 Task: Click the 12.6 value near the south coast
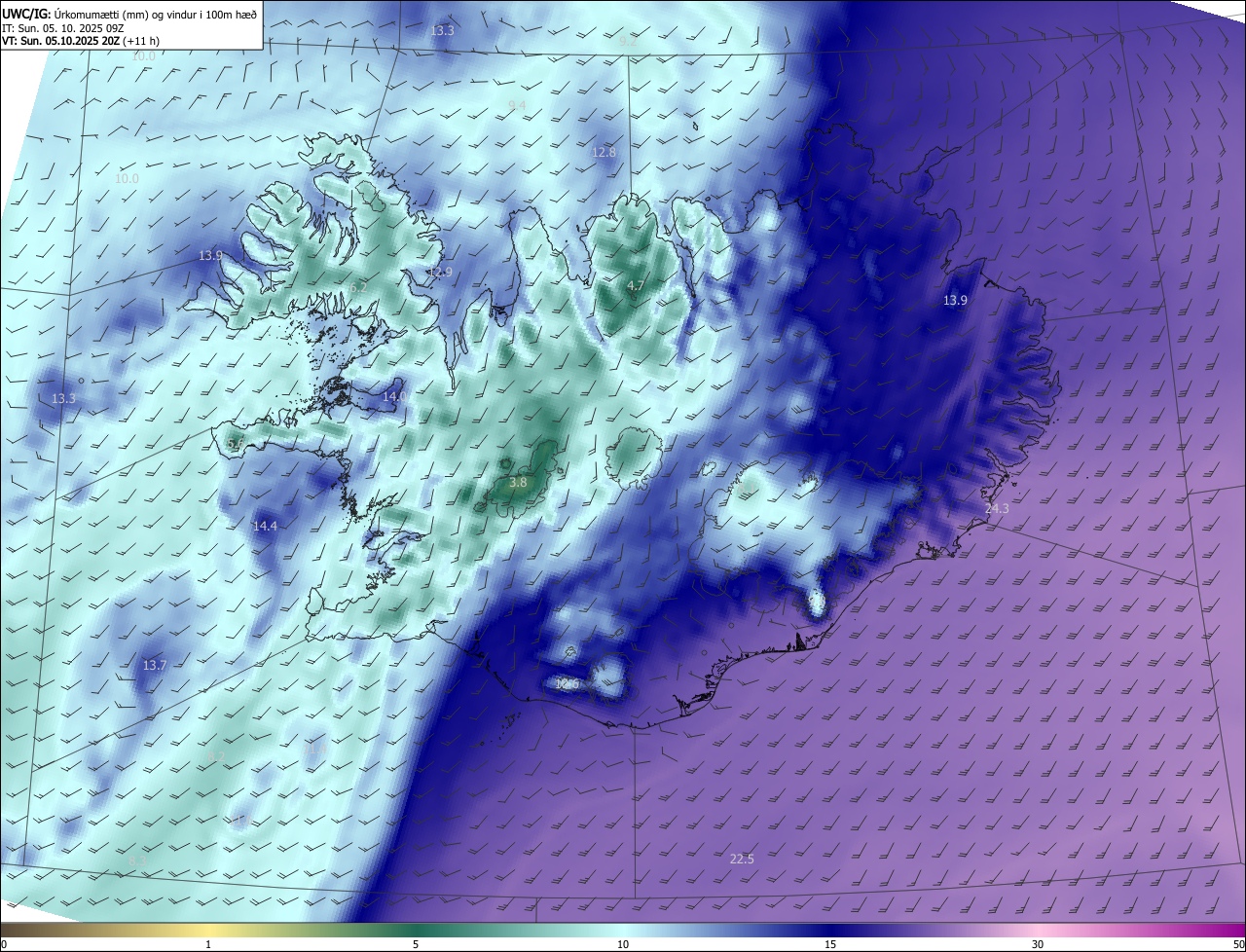tap(568, 684)
